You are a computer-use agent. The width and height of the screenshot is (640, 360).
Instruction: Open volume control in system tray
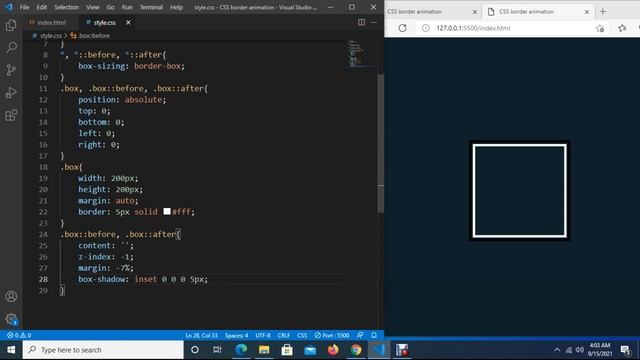pos(580,350)
